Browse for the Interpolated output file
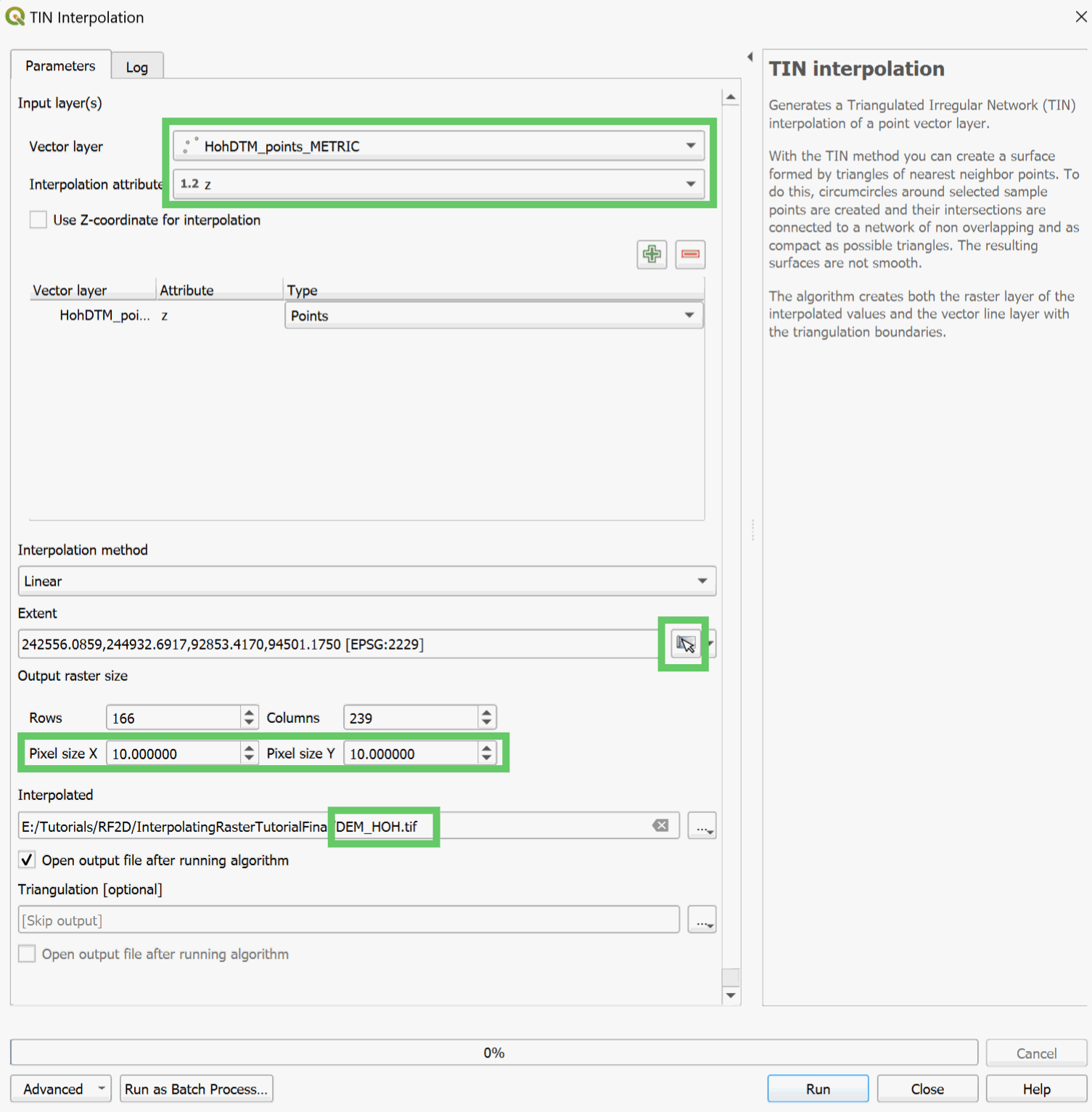The width and height of the screenshot is (1092, 1112). pos(702,826)
